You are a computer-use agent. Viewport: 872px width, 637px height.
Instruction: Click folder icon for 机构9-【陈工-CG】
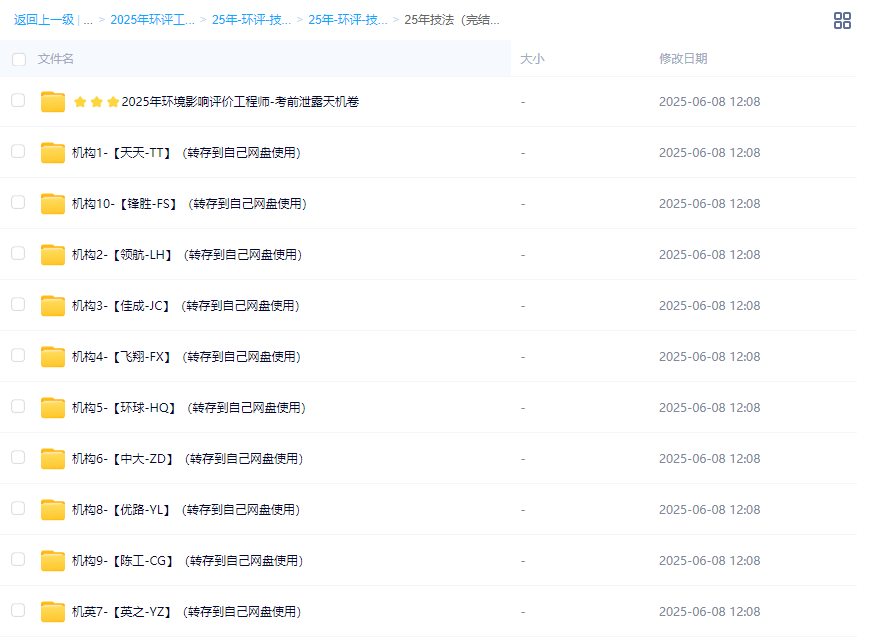pos(53,561)
